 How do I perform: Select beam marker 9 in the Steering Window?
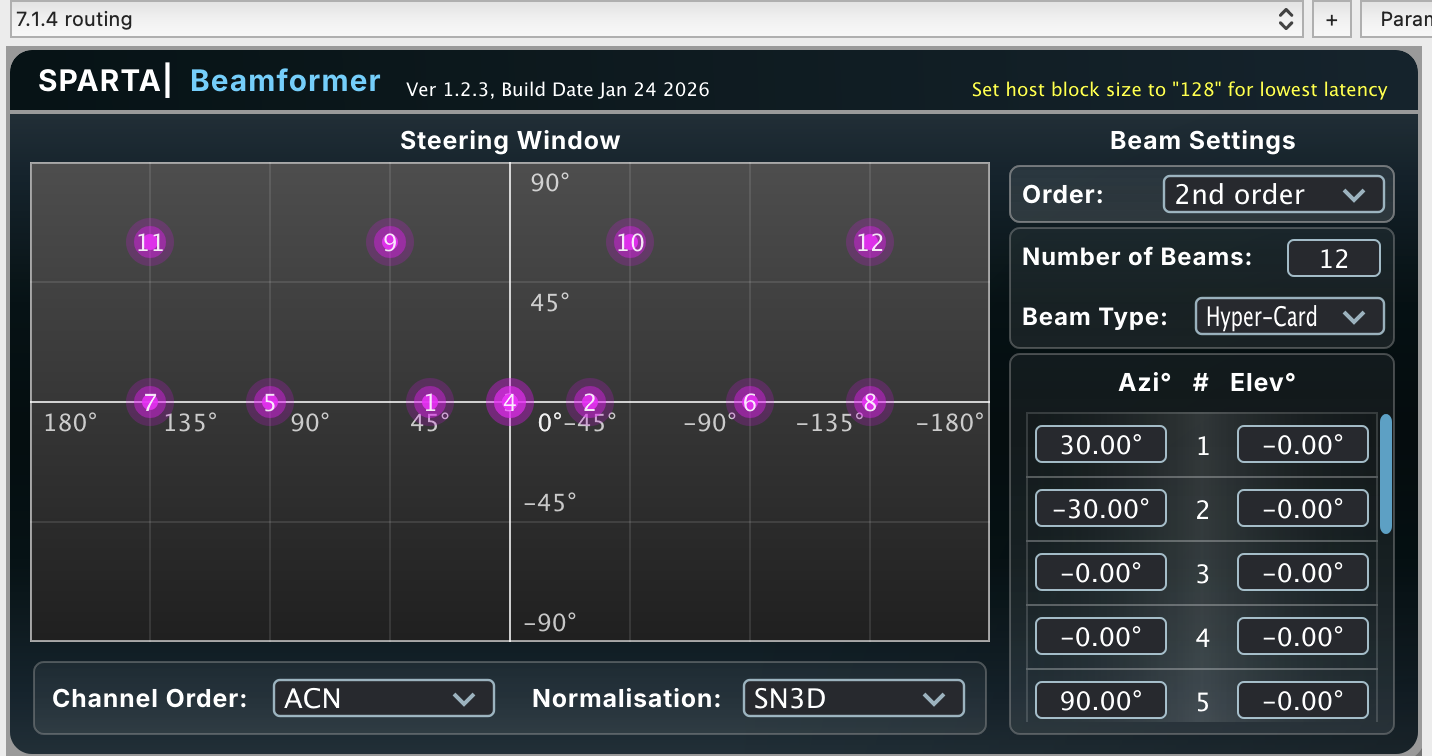390,242
